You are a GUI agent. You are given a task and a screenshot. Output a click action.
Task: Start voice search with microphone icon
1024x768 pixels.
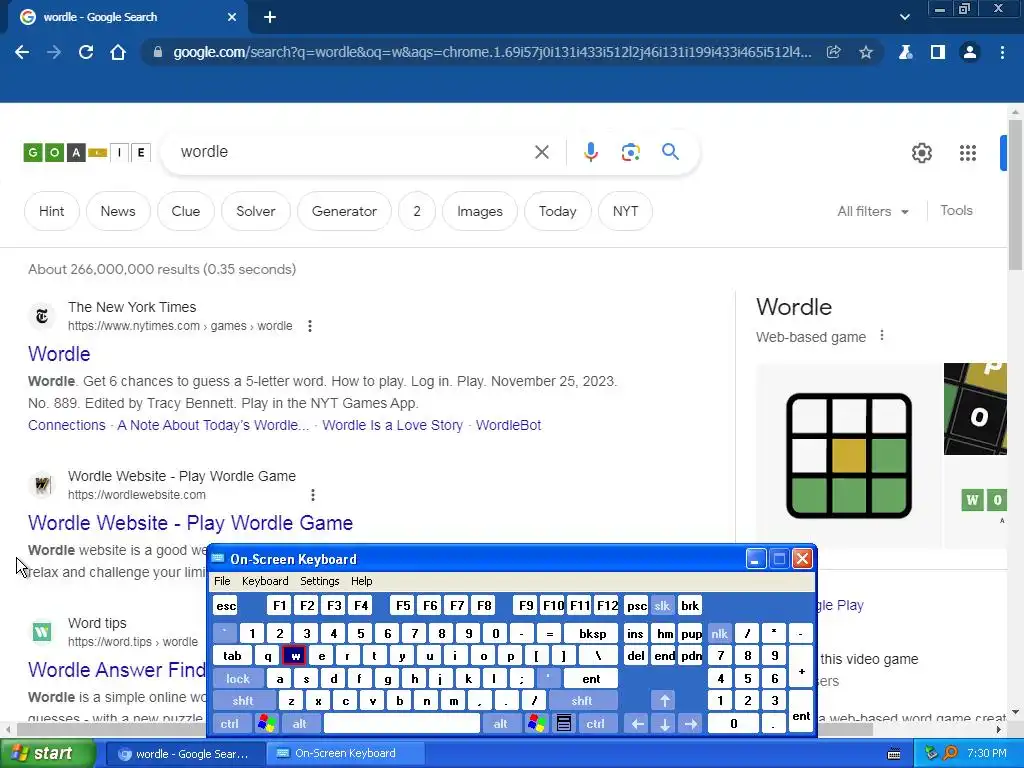[590, 152]
